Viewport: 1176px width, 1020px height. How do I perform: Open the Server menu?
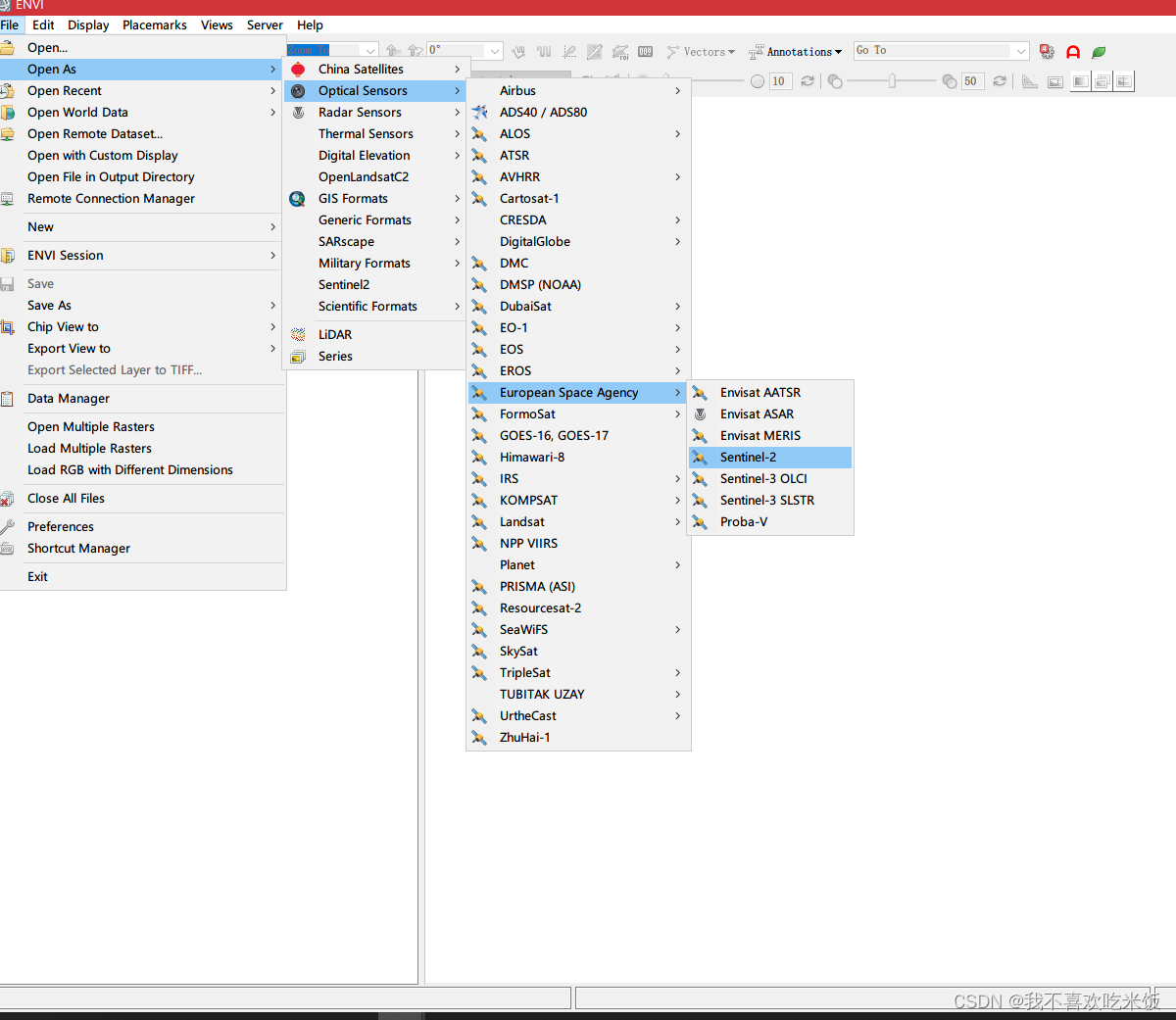tap(265, 24)
